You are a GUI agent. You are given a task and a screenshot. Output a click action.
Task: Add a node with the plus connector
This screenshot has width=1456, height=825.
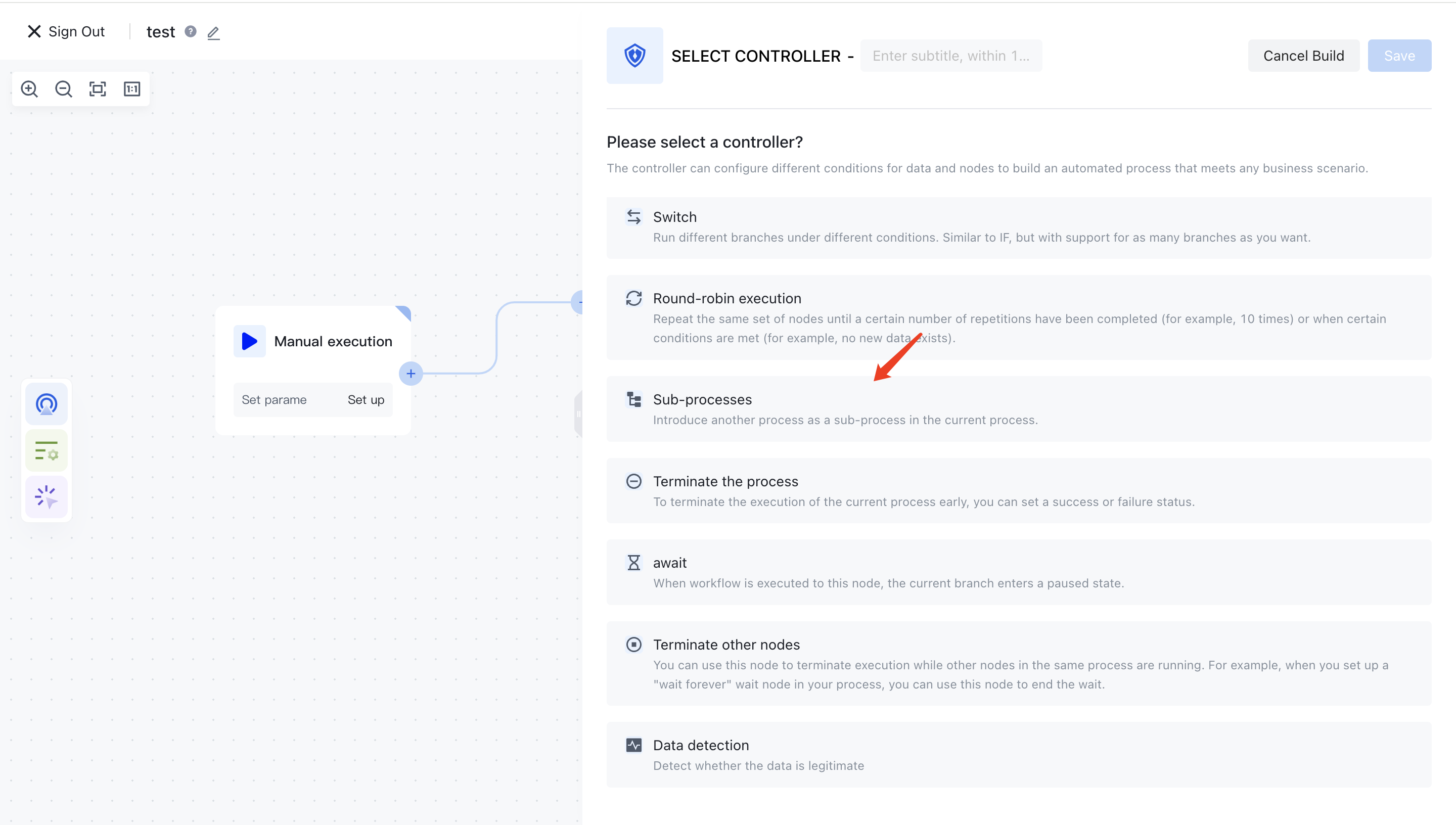(411, 374)
